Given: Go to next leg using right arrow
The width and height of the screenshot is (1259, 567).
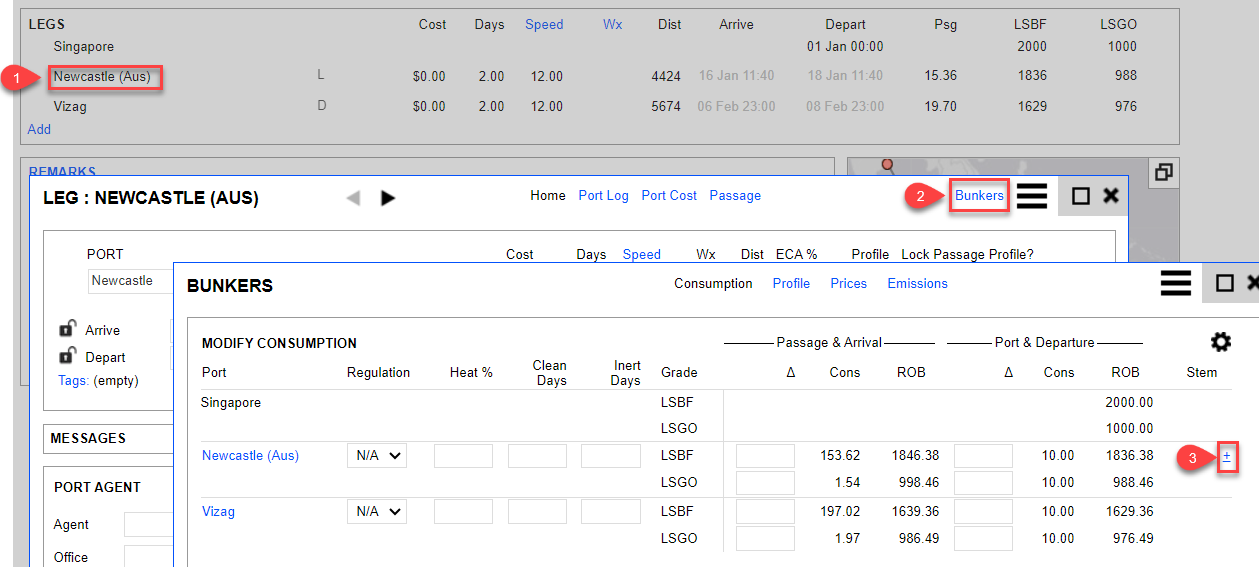Looking at the screenshot, I should 388,198.
